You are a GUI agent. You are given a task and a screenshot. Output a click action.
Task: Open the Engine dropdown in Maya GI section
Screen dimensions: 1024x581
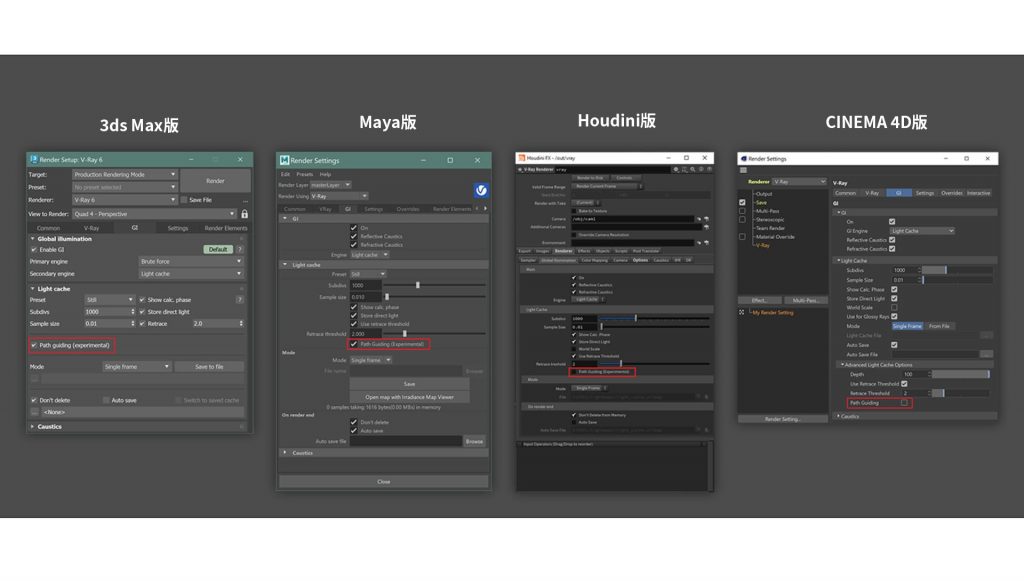368,255
